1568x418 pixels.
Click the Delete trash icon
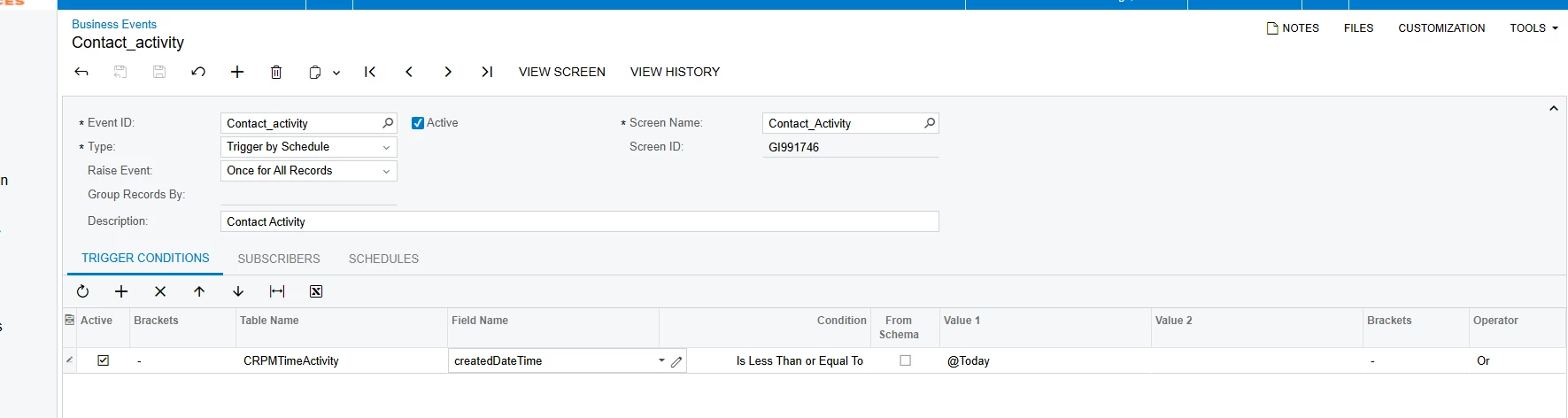click(x=276, y=72)
